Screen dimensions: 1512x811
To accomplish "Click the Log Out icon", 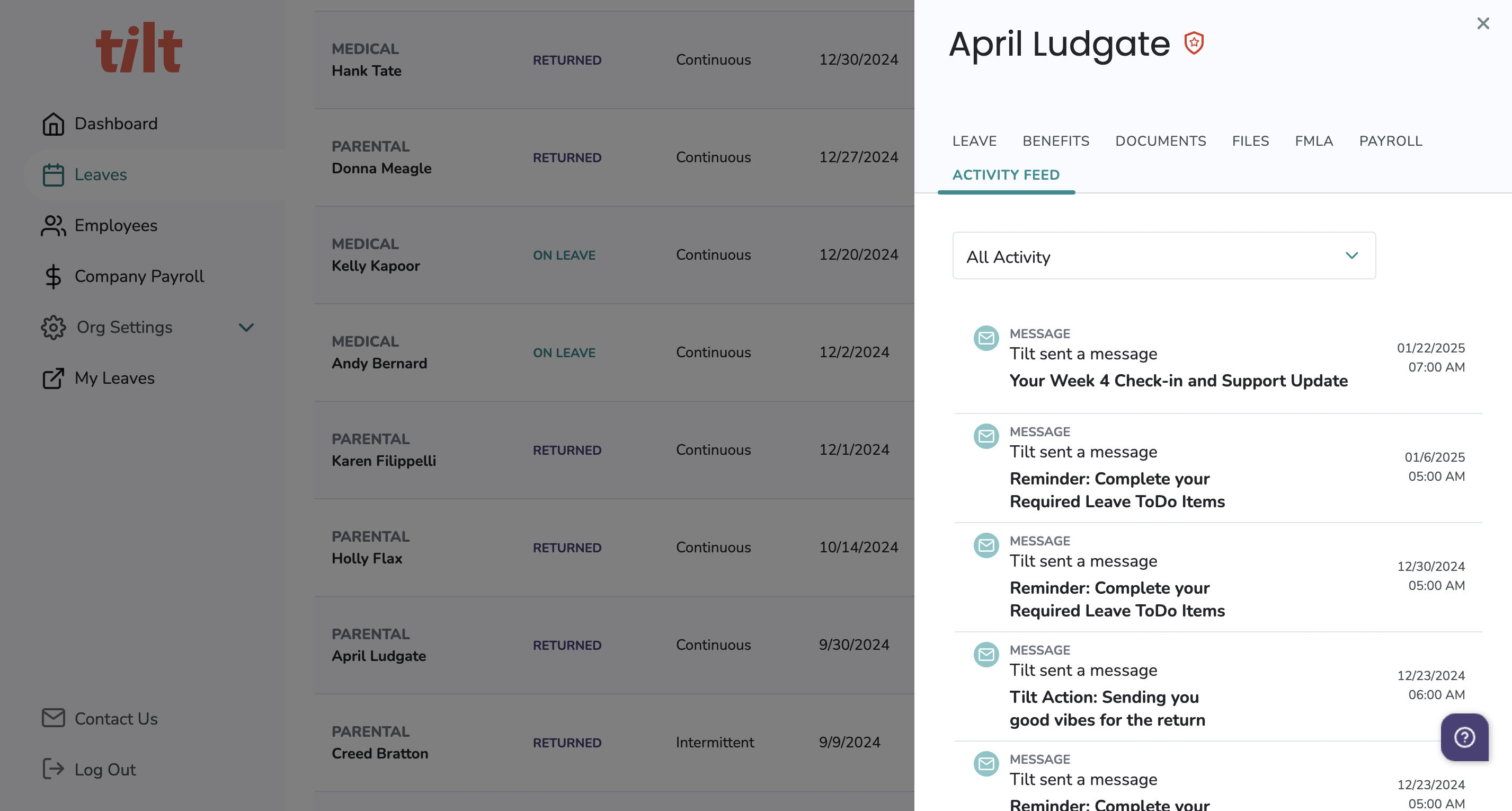I will point(53,769).
